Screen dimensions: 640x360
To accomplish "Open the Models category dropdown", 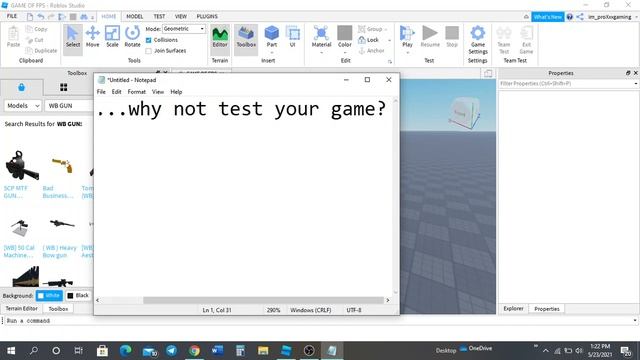I will tap(23, 106).
